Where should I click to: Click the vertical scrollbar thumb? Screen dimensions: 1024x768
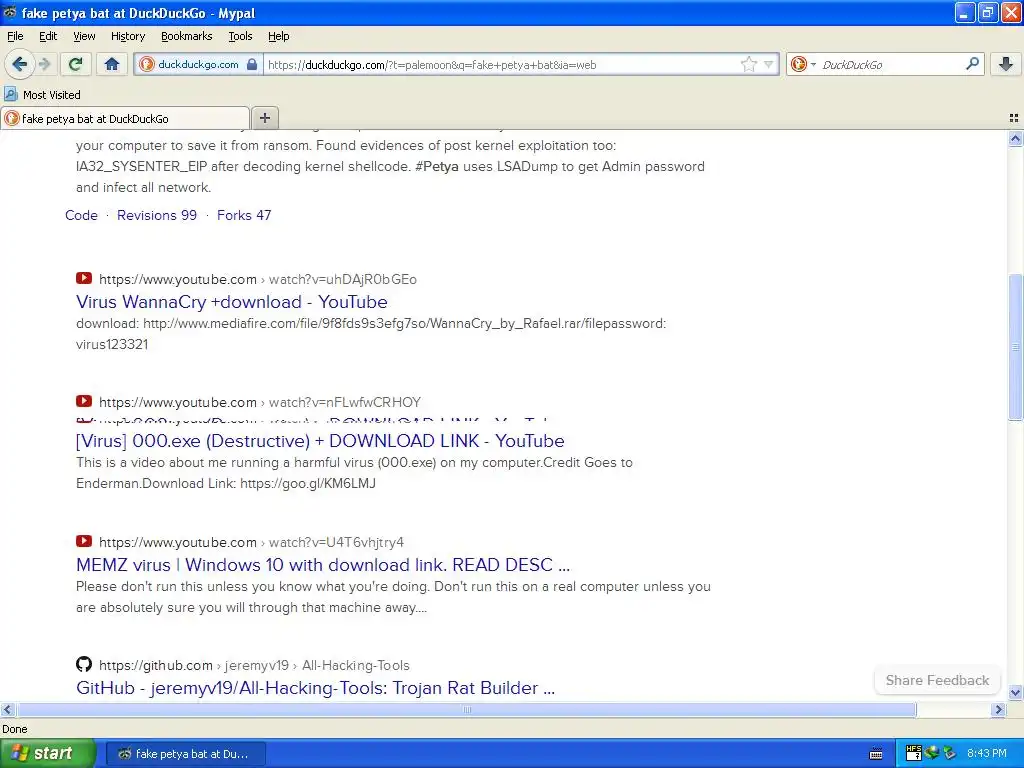coord(1015,347)
